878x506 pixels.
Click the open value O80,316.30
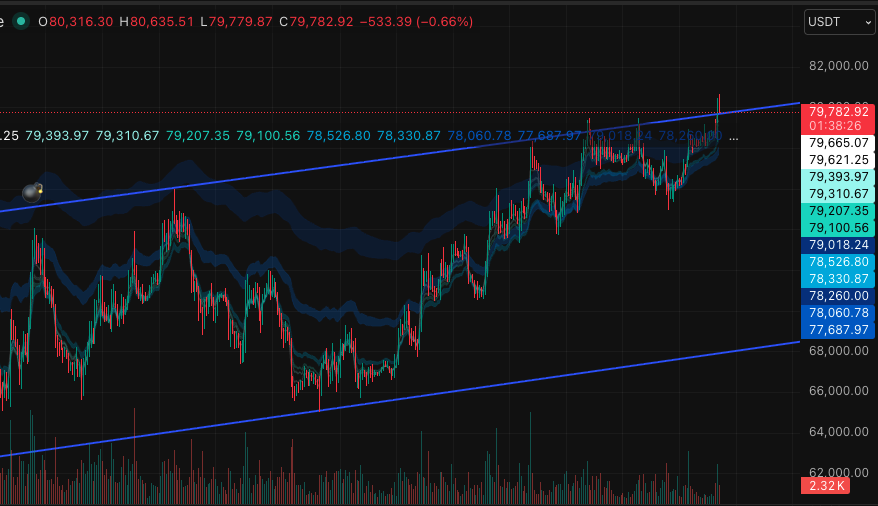(x=76, y=22)
